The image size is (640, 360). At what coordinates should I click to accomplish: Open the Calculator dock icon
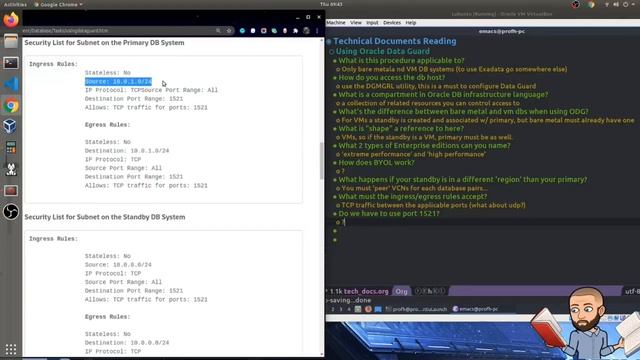pyautogui.click(x=11, y=148)
